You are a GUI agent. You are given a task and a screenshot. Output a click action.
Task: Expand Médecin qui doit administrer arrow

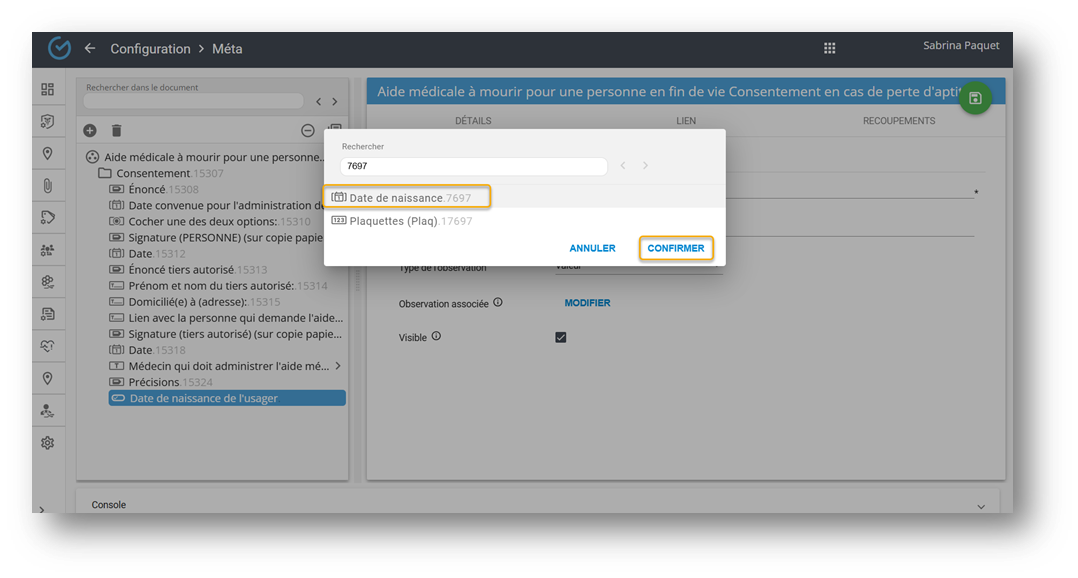(x=338, y=366)
